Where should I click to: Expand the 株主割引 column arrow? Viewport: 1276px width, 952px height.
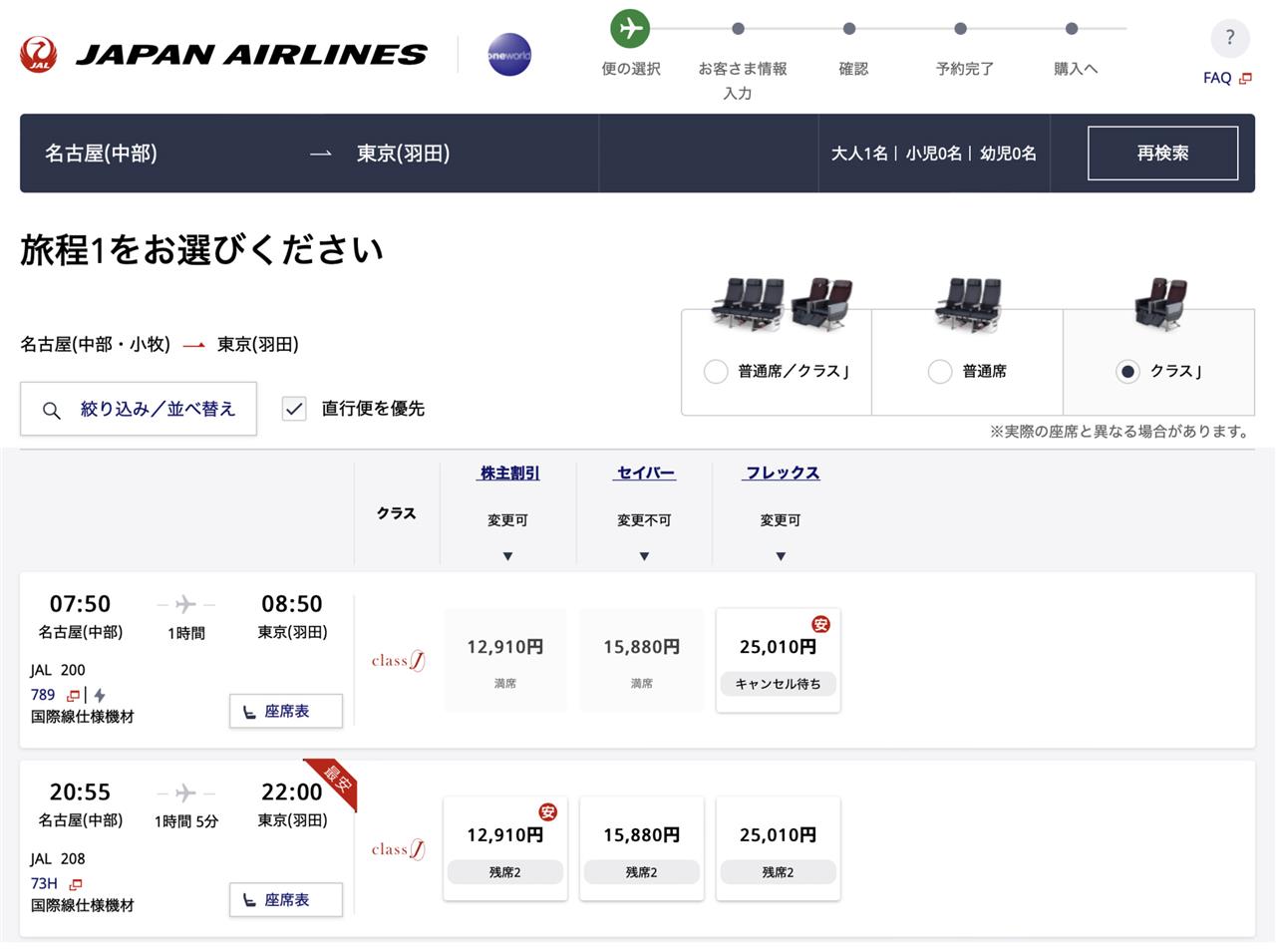[x=507, y=556]
